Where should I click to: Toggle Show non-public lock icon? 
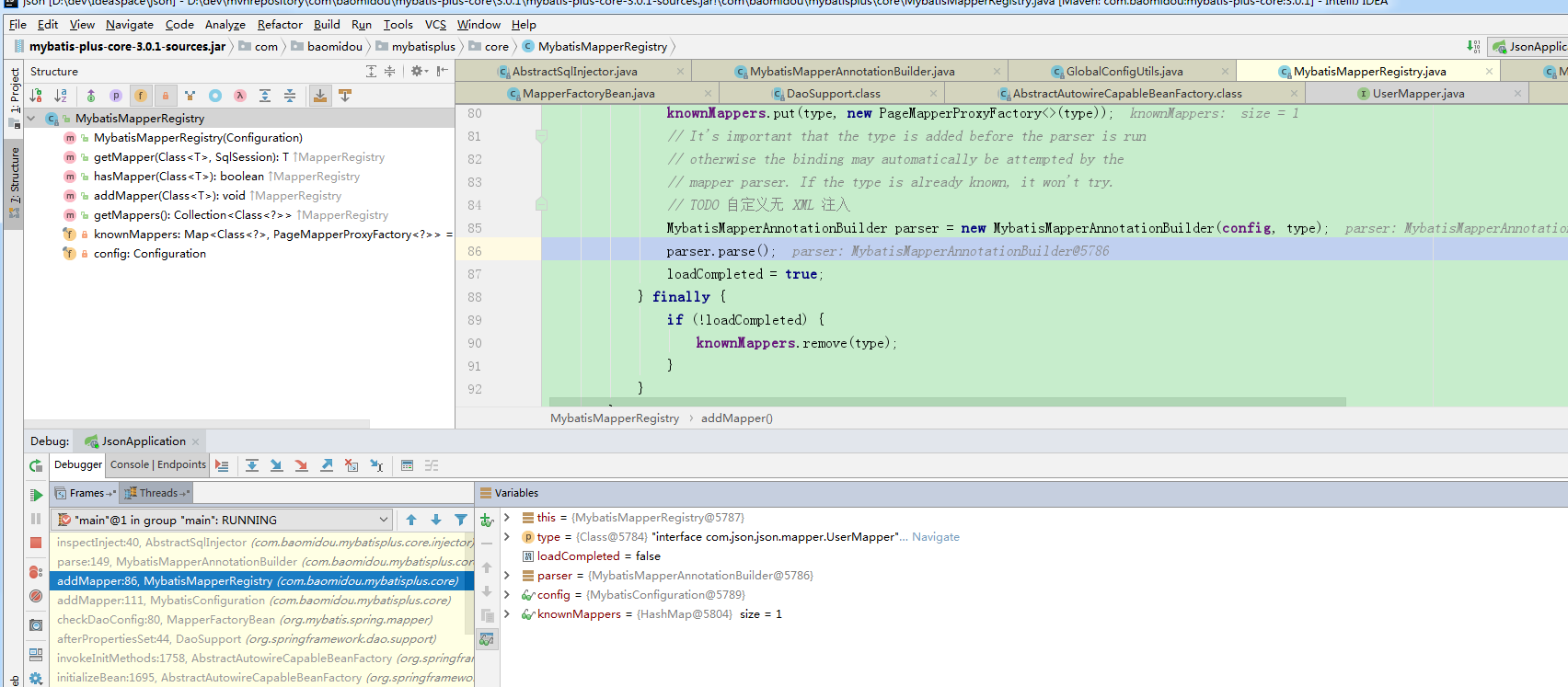click(x=166, y=96)
